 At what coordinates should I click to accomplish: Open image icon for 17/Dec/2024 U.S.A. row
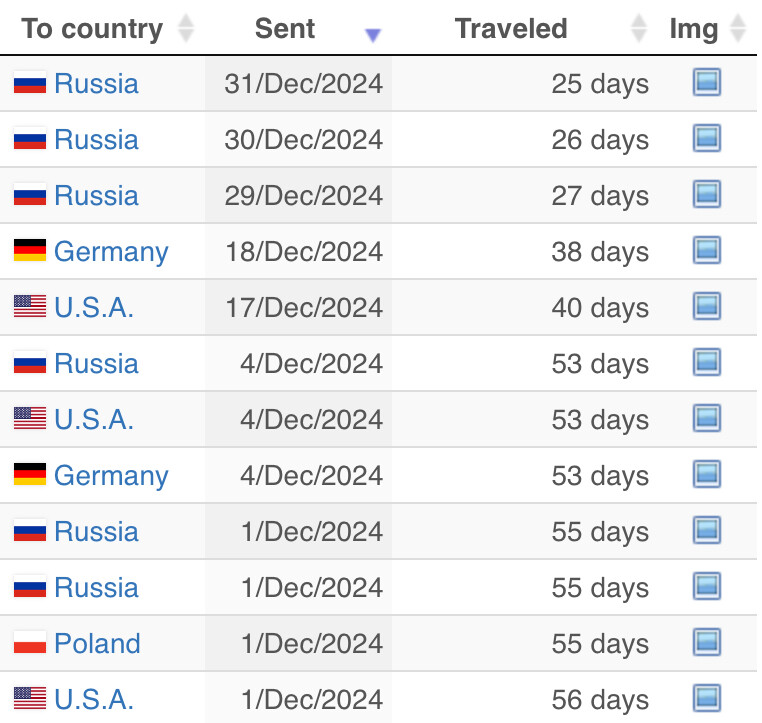click(x=707, y=307)
